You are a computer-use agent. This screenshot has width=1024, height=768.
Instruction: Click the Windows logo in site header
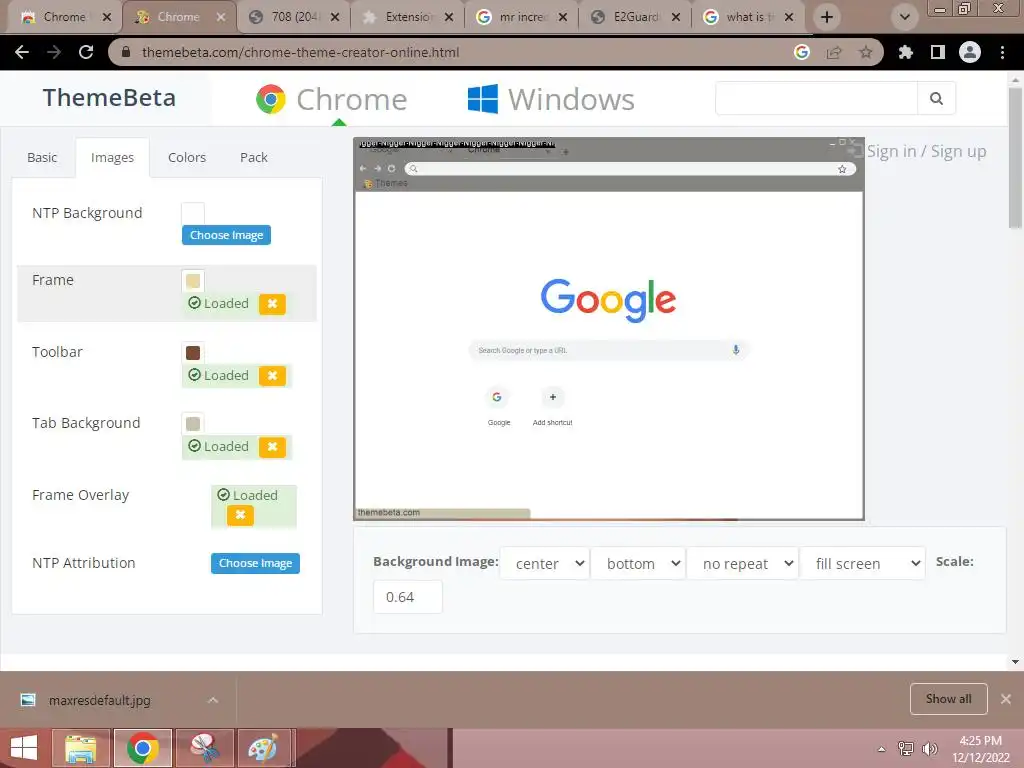point(483,99)
